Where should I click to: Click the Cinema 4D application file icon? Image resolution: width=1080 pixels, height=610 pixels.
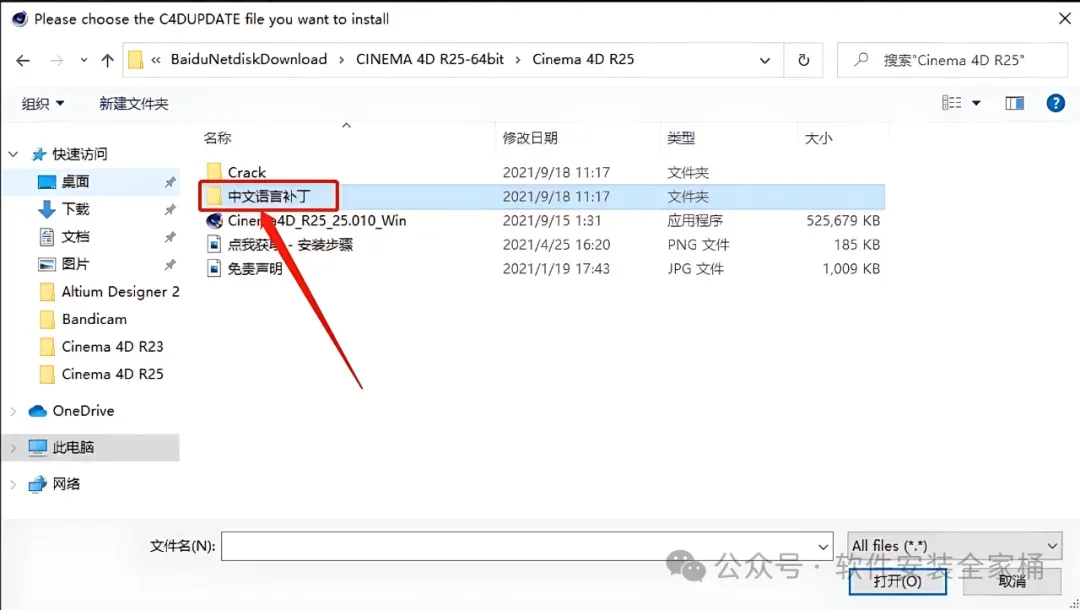(214, 221)
